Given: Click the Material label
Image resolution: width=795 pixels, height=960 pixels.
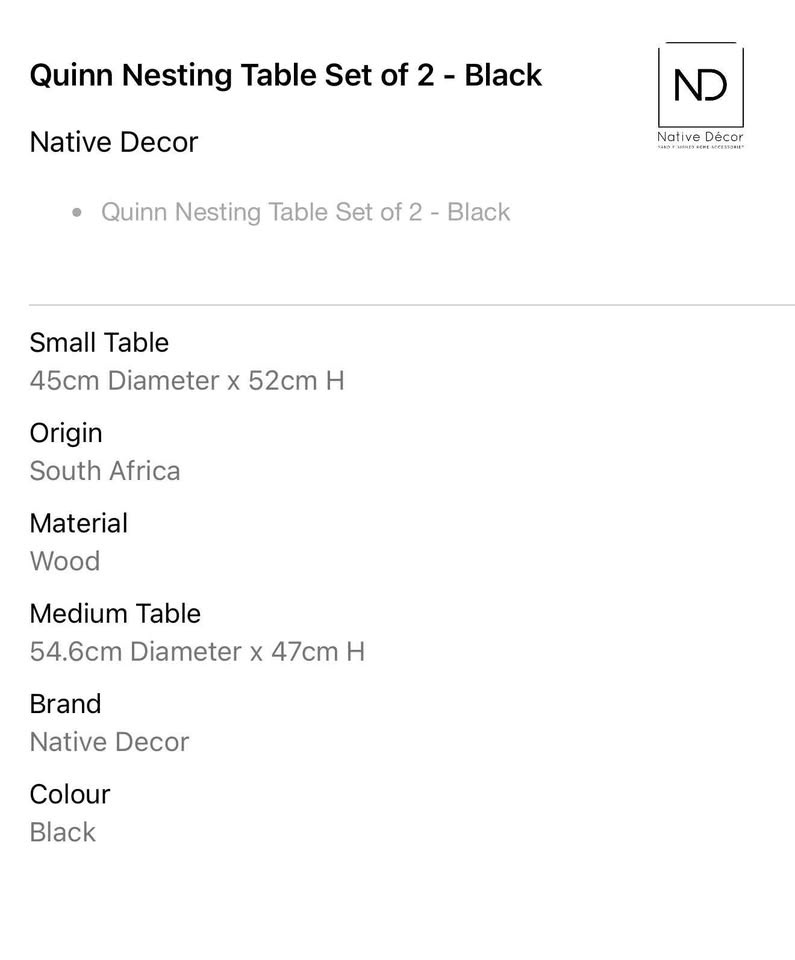Looking at the screenshot, I should [79, 523].
